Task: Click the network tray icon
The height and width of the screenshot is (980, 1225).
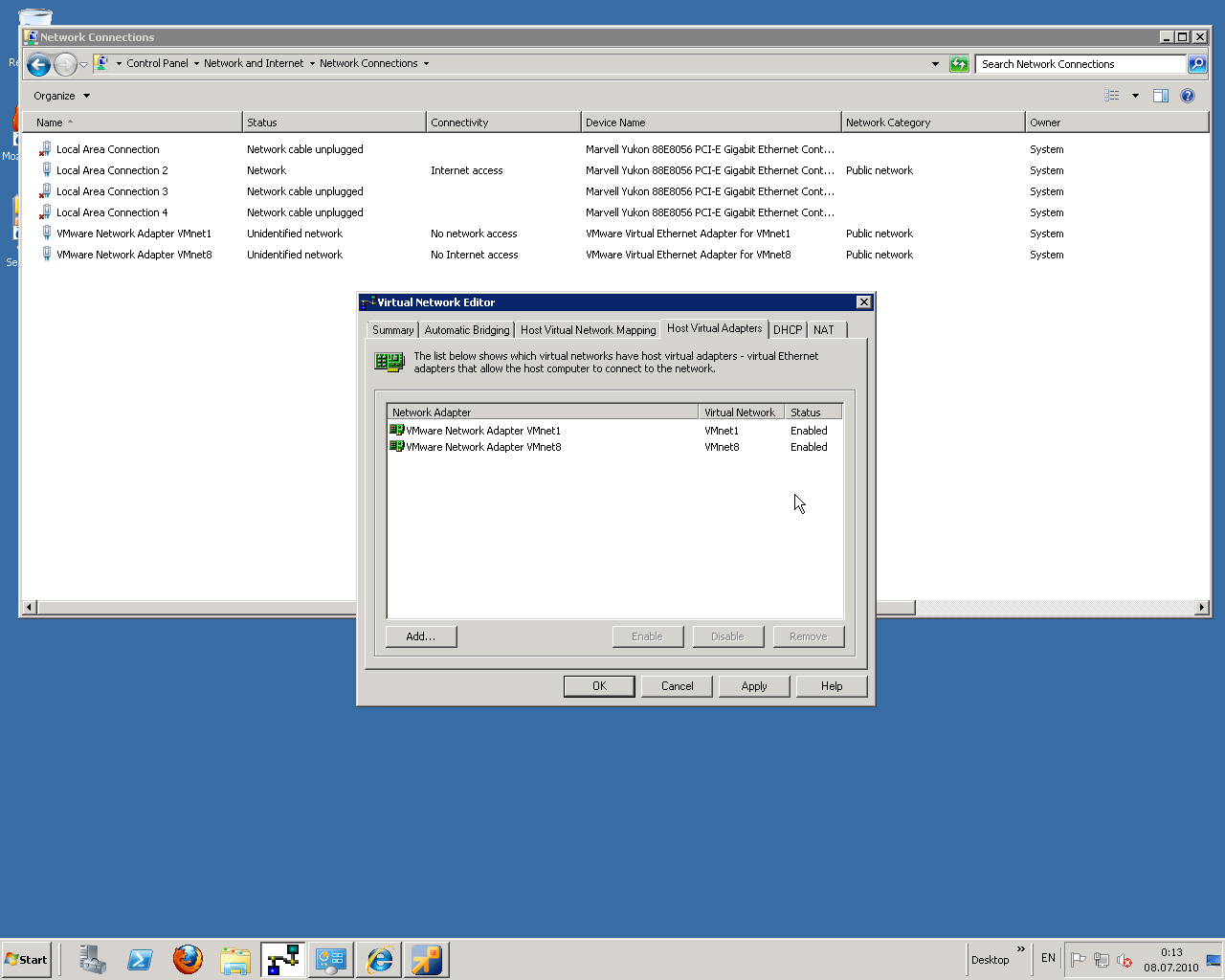Action: coord(1102,960)
